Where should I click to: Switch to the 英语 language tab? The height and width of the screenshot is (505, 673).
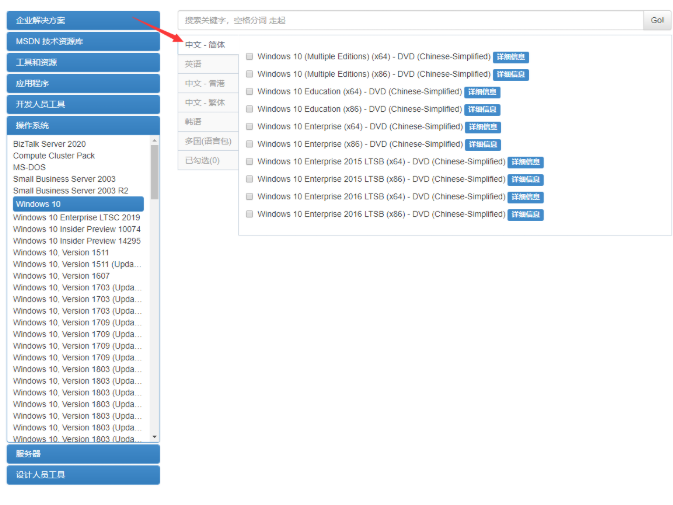(193, 64)
